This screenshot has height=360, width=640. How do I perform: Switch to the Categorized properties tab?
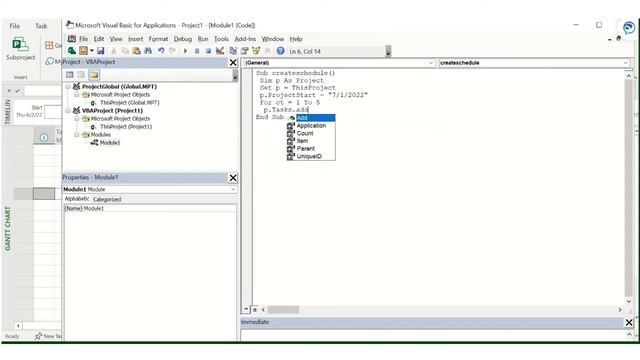(107, 200)
